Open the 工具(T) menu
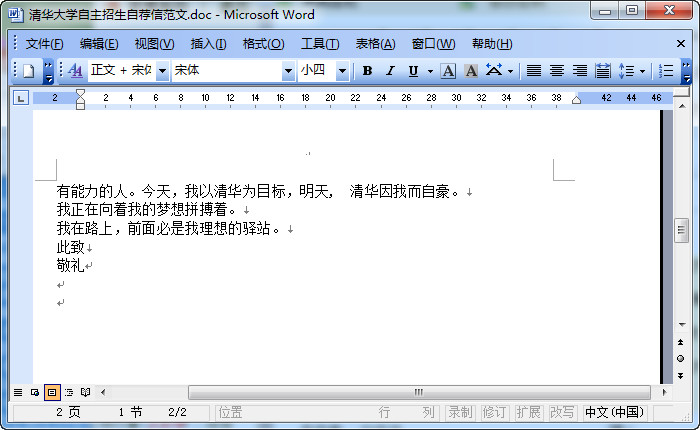Image resolution: width=700 pixels, height=430 pixels. point(320,44)
